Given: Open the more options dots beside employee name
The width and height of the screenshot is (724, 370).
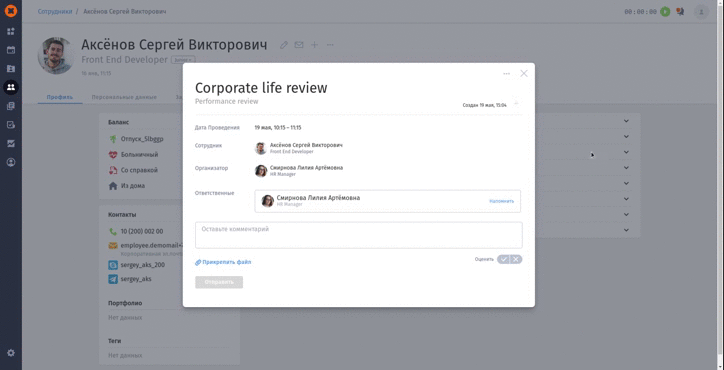Looking at the screenshot, I should pyautogui.click(x=330, y=45).
